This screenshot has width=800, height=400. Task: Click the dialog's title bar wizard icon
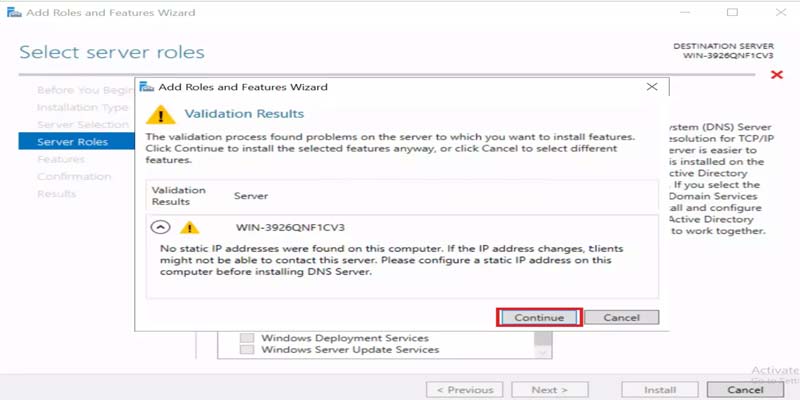point(147,87)
